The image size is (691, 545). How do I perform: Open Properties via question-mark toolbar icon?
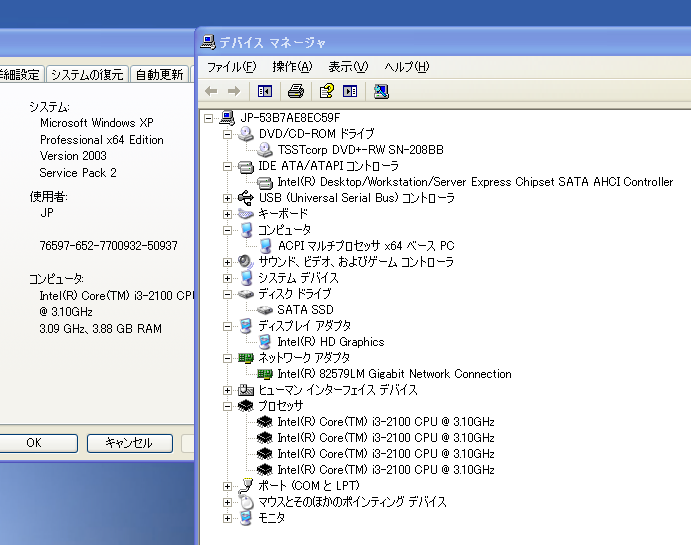[326, 91]
